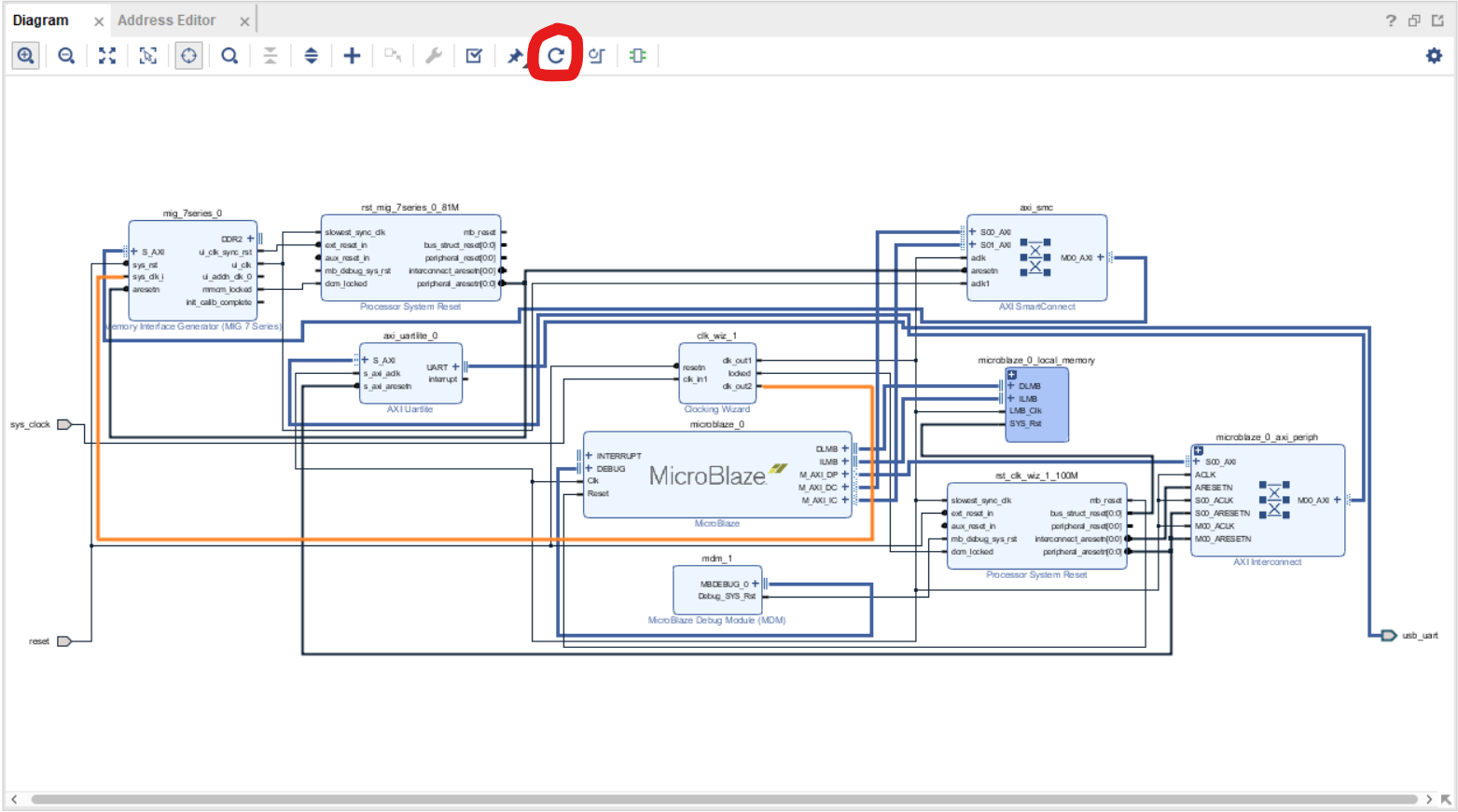Open help with the question mark button

pyautogui.click(x=1391, y=20)
